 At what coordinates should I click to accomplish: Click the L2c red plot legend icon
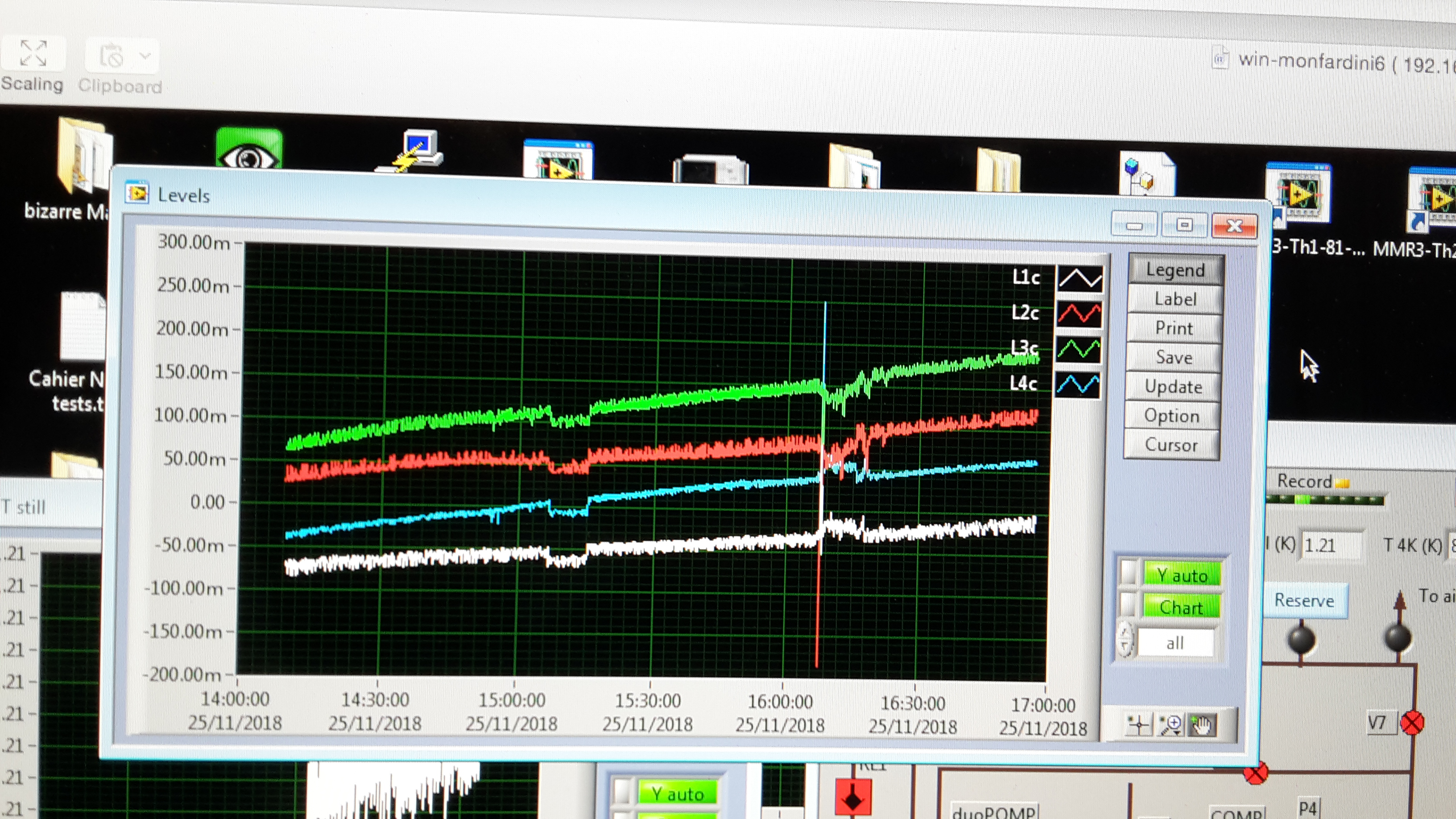click(x=1079, y=314)
